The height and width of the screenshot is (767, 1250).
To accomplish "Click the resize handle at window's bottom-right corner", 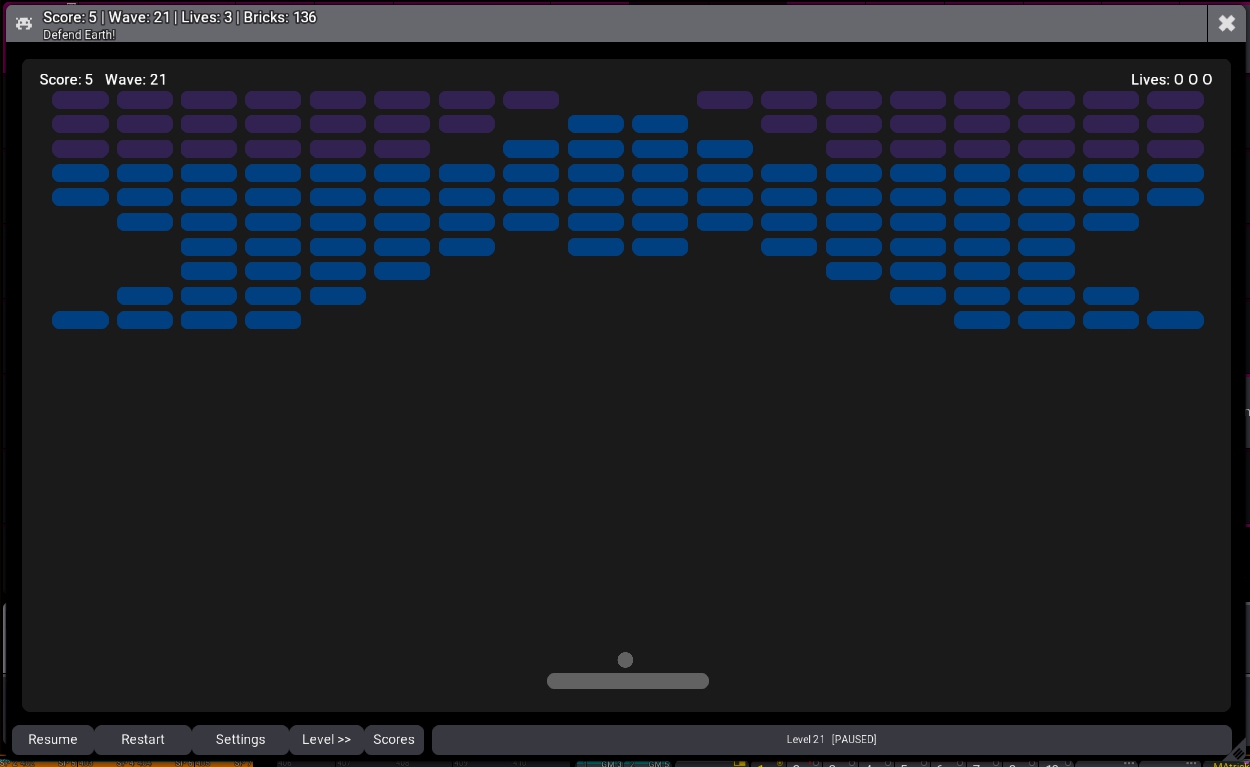I will click(x=1238, y=753).
